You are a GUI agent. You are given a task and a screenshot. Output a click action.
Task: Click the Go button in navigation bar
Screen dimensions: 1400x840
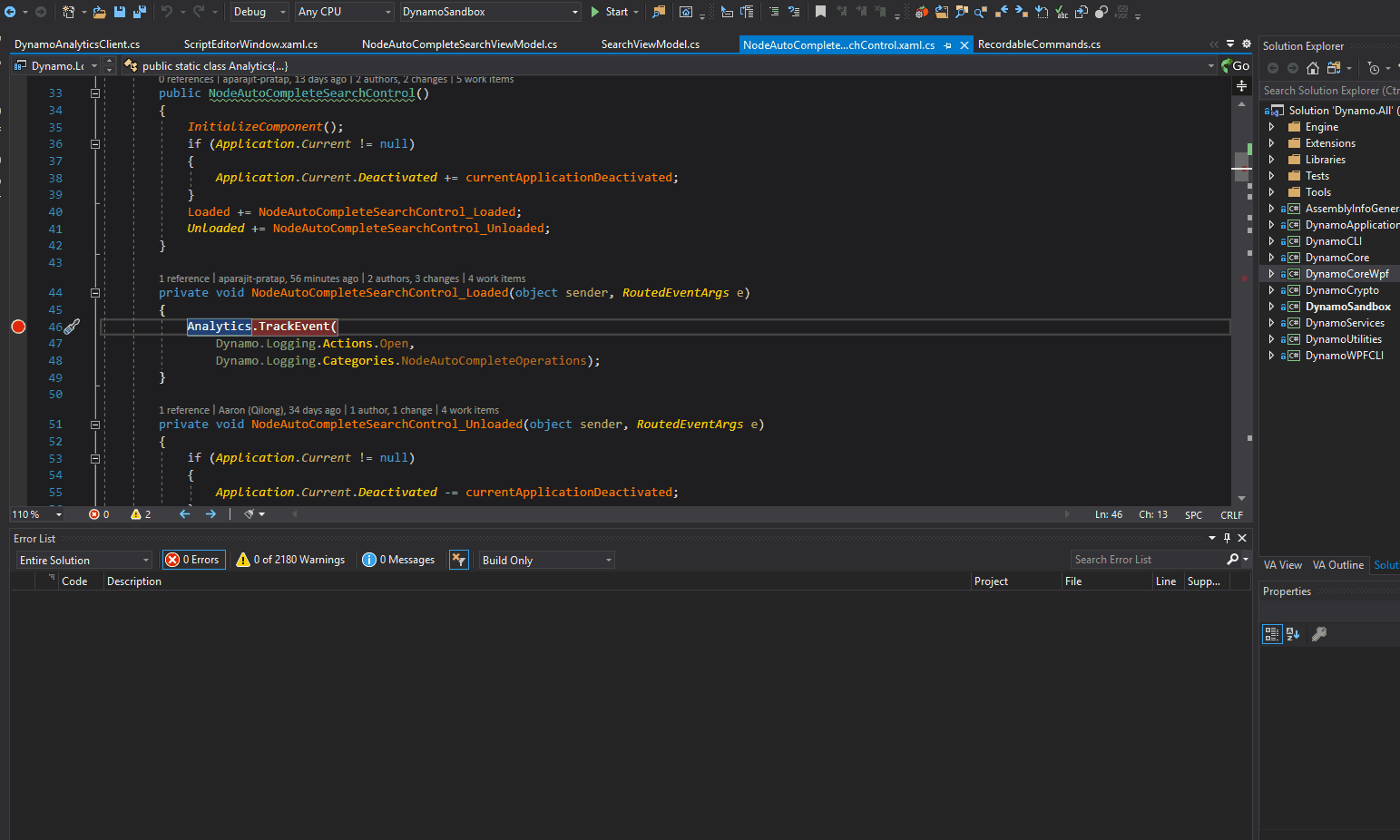coord(1236,65)
